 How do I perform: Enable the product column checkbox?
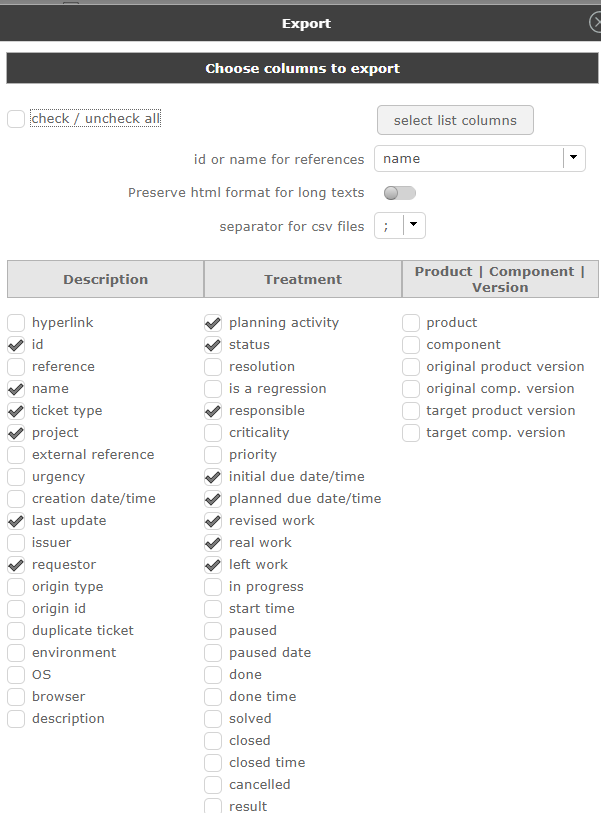[x=411, y=323]
